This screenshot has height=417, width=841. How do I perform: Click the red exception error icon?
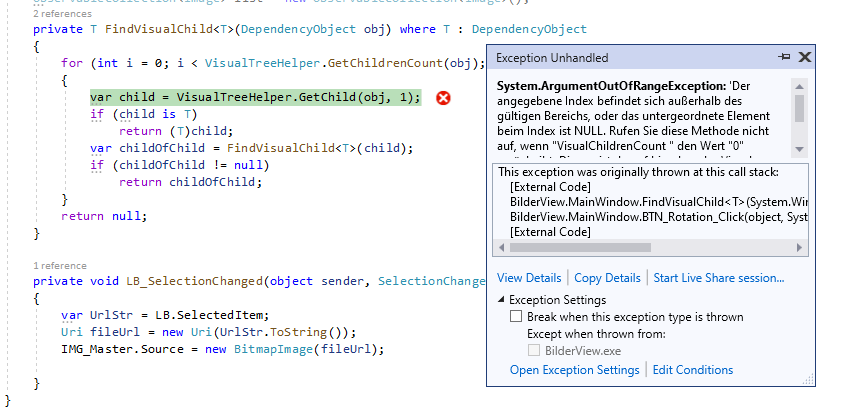[443, 98]
